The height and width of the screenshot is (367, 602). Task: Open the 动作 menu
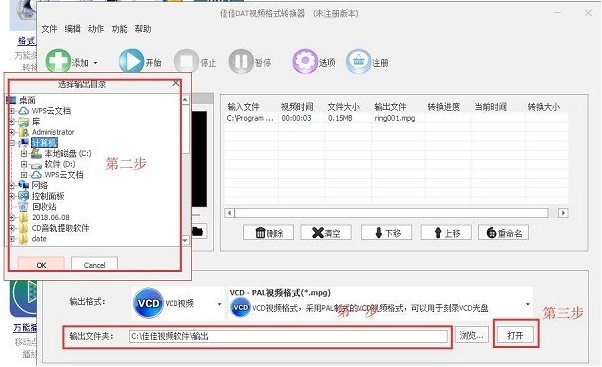coord(96,29)
